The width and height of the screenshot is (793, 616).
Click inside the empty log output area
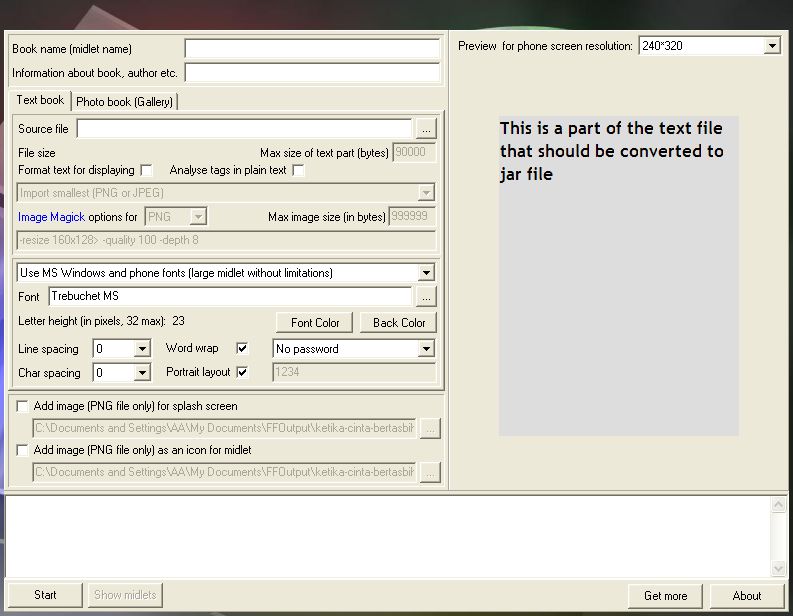coord(388,537)
